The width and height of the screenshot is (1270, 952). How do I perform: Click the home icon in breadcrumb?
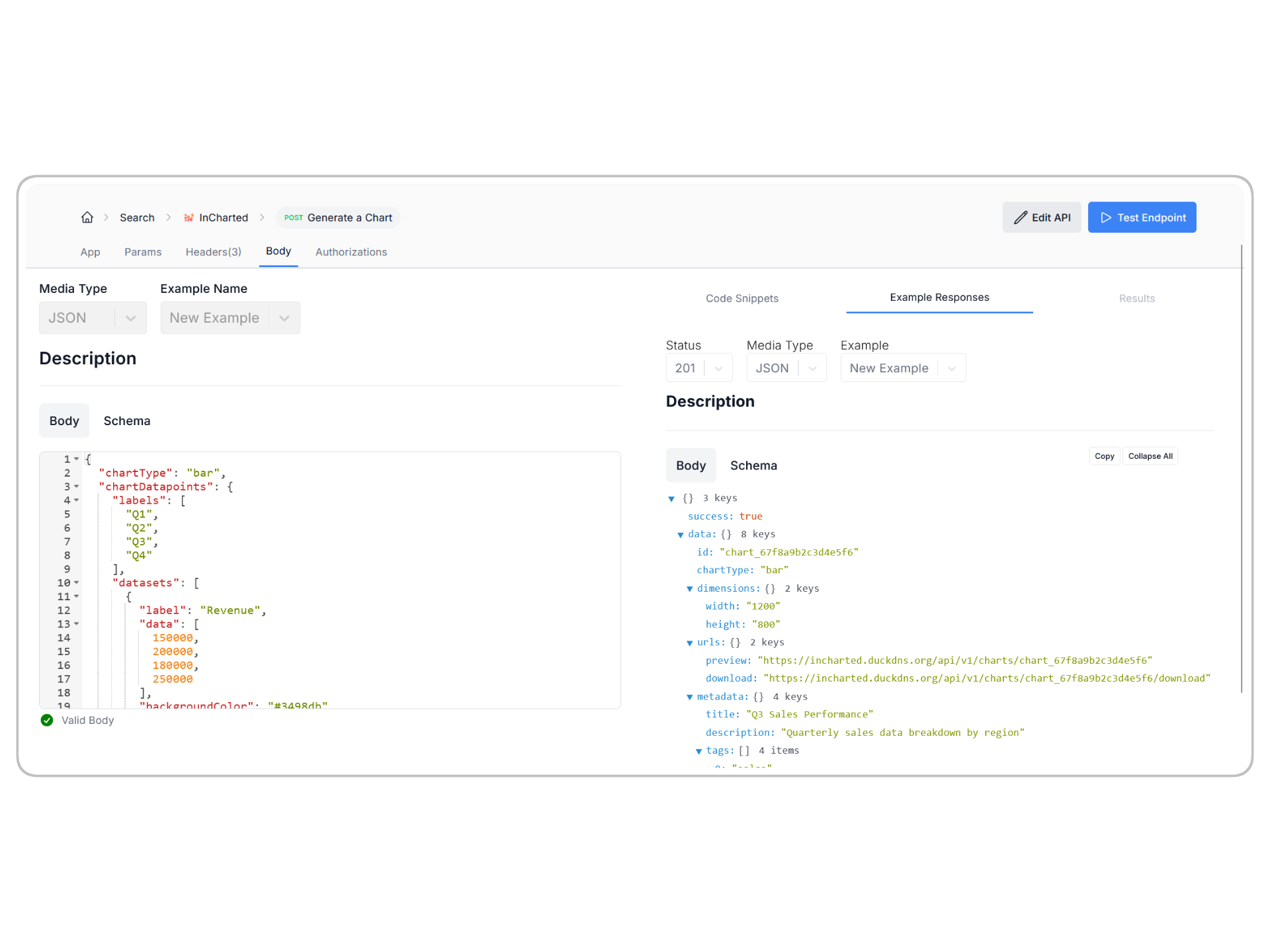pos(87,218)
